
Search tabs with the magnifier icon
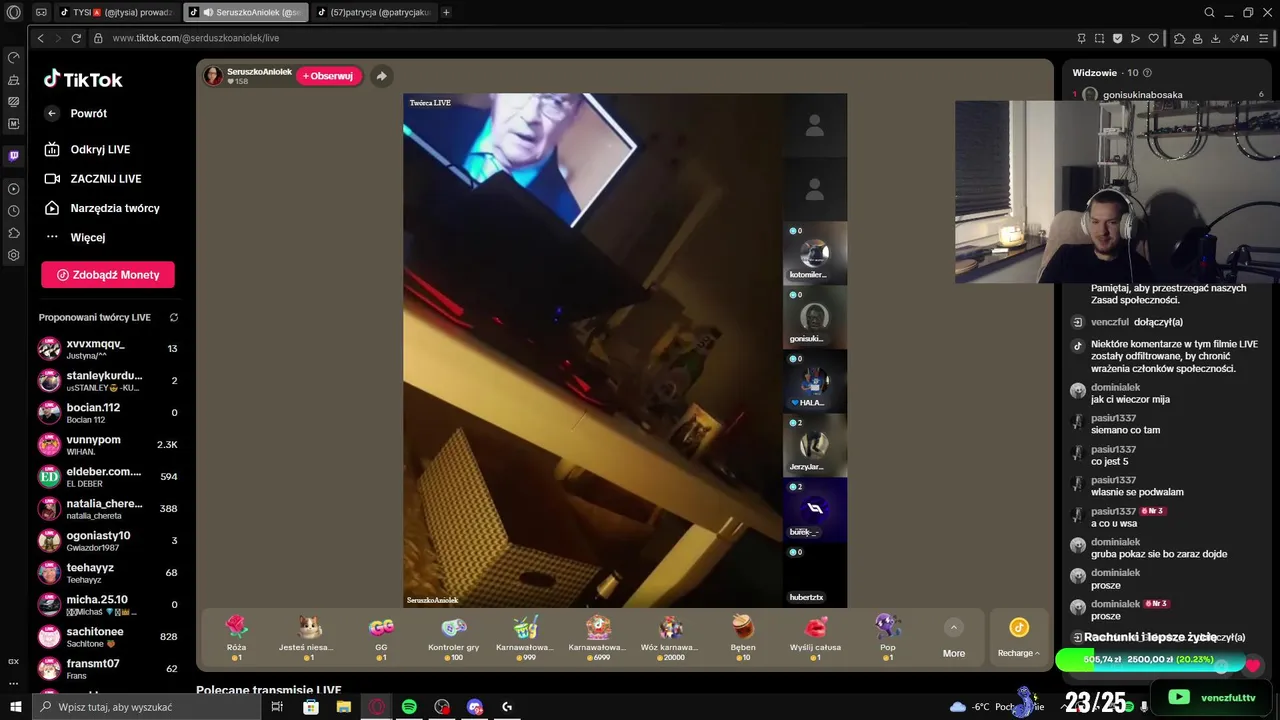point(1209,12)
